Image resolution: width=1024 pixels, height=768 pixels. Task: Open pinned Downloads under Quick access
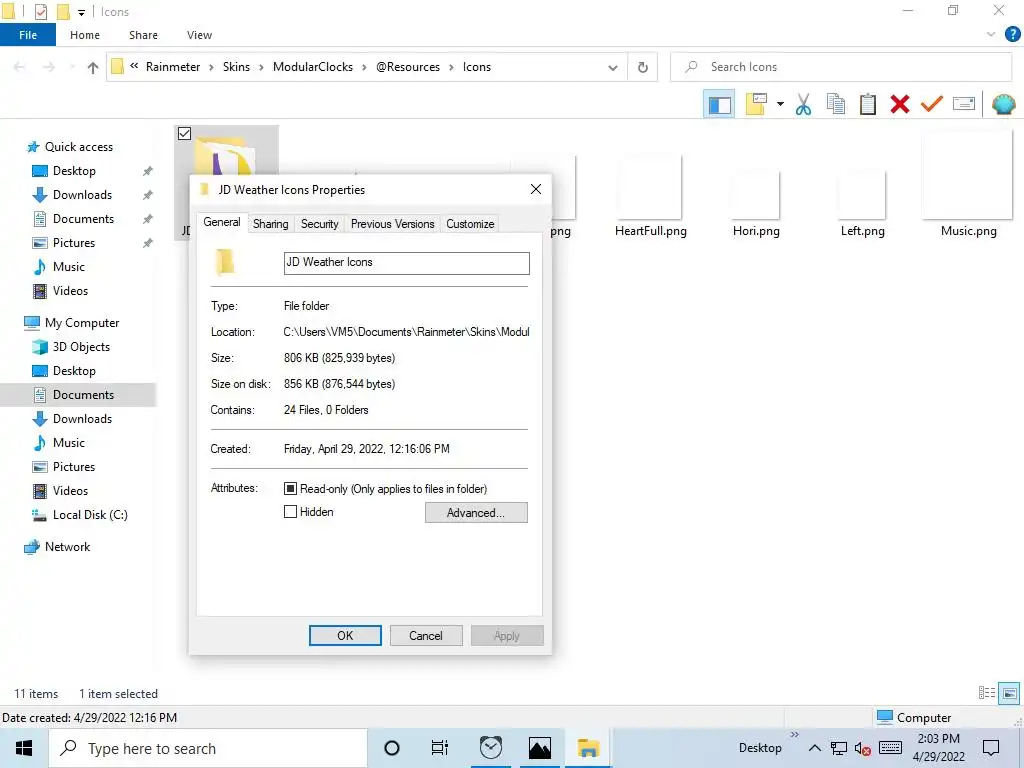pos(82,195)
